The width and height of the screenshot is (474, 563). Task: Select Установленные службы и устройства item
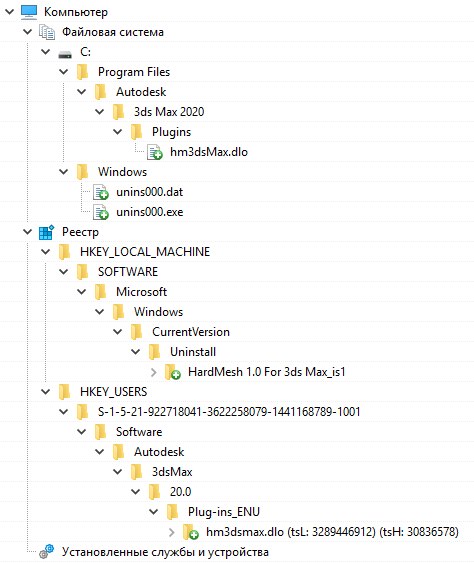pos(165,552)
